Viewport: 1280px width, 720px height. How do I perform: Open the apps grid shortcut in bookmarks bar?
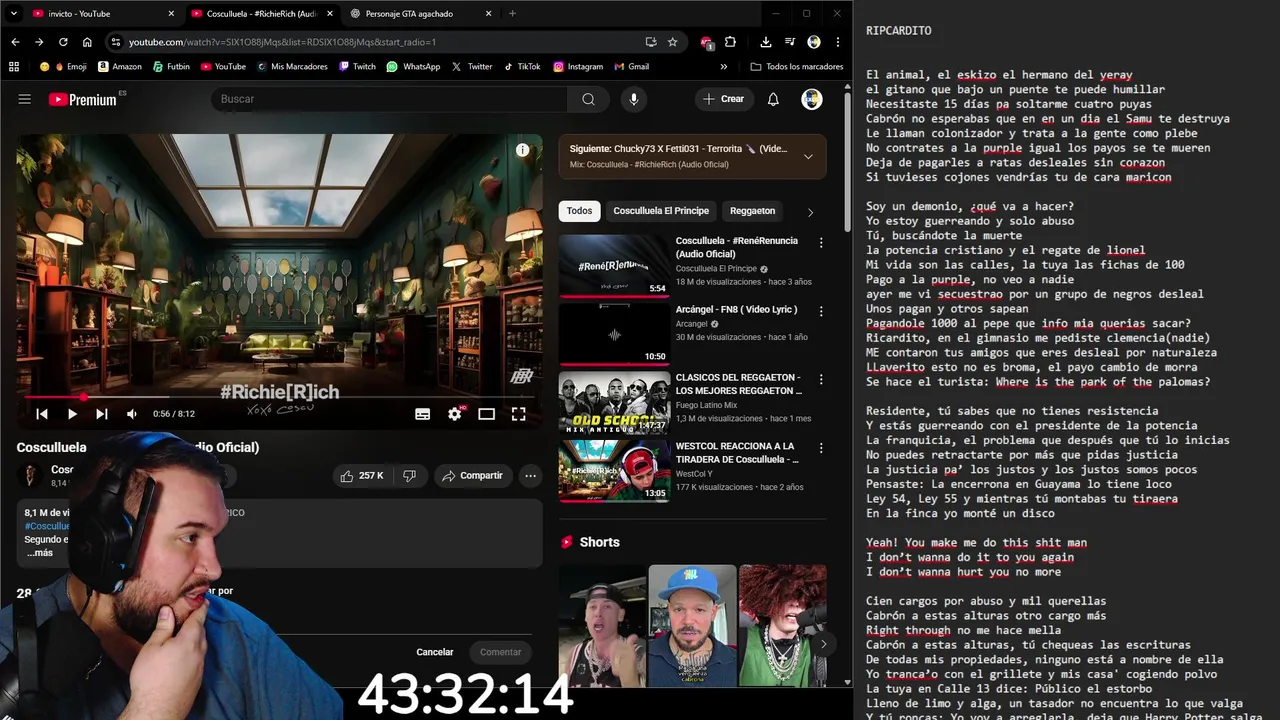click(x=14, y=67)
